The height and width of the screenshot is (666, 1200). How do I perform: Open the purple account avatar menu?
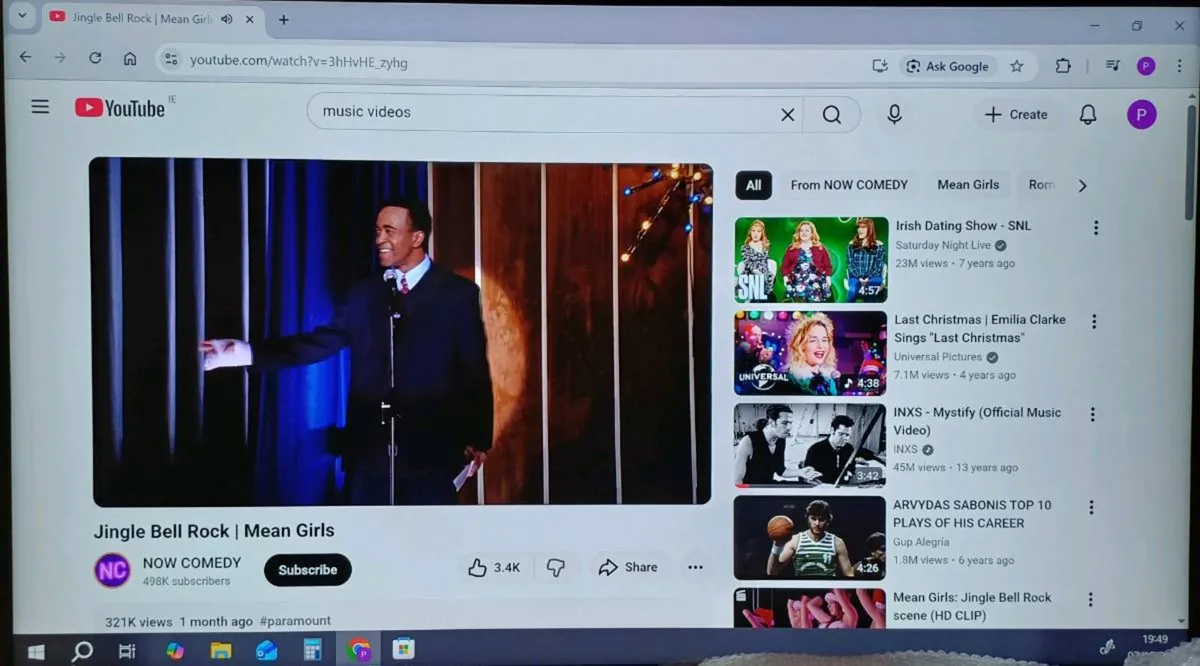point(1141,115)
